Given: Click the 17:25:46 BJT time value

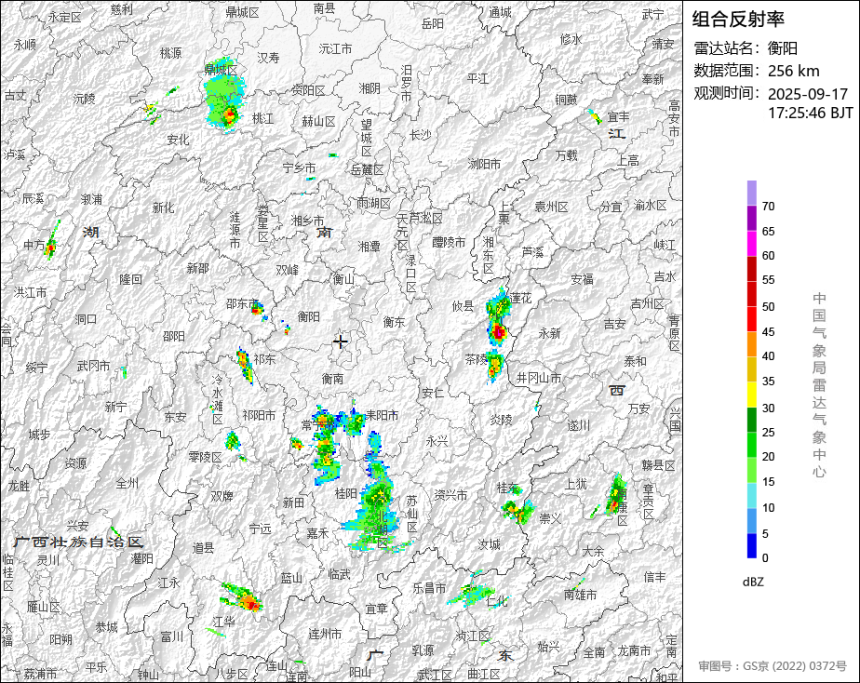Looking at the screenshot, I should click(810, 113).
